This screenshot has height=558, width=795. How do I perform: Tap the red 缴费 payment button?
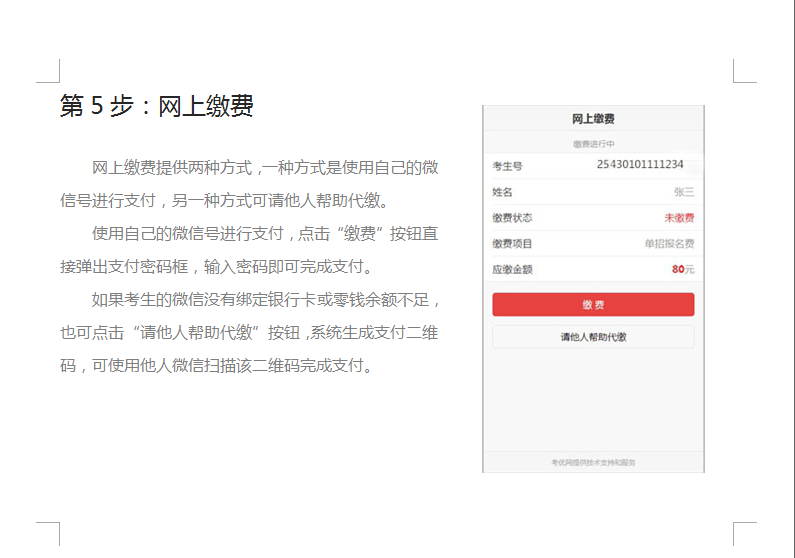click(593, 305)
